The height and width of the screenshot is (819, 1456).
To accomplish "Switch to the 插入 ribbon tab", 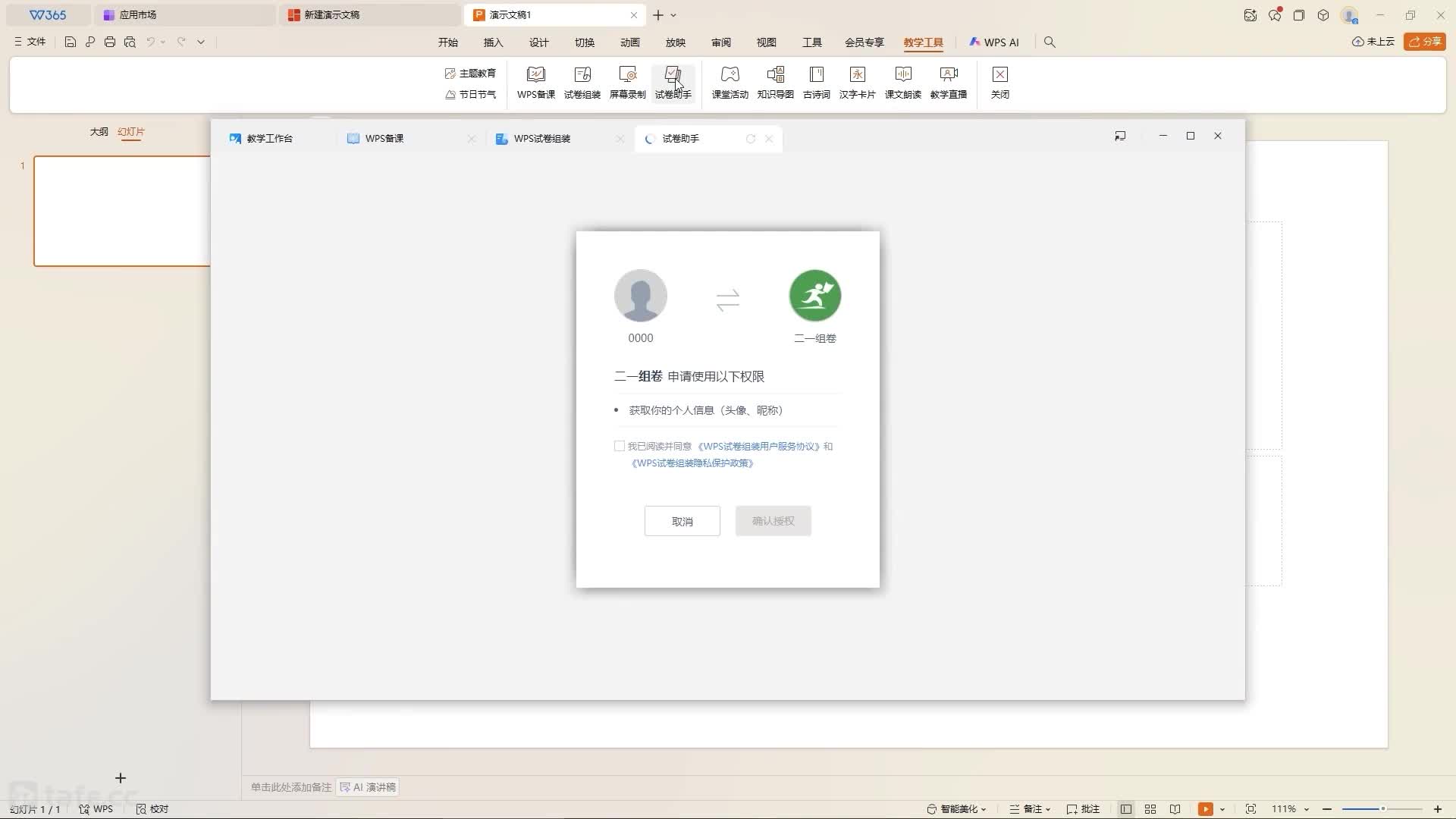I will click(494, 42).
